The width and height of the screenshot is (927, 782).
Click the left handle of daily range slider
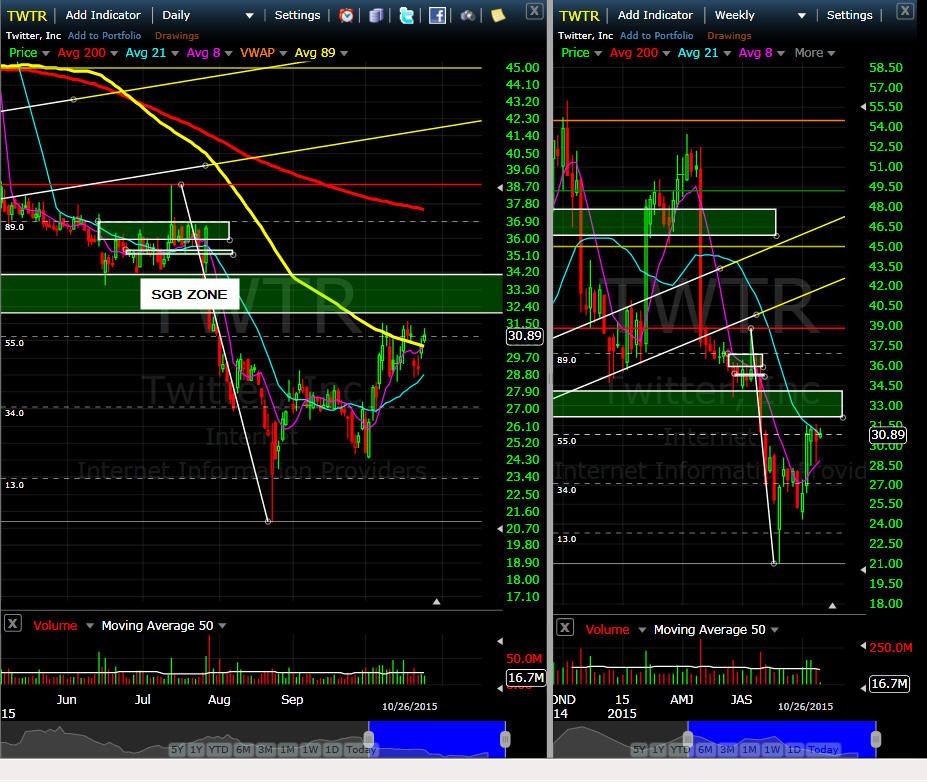[368, 739]
